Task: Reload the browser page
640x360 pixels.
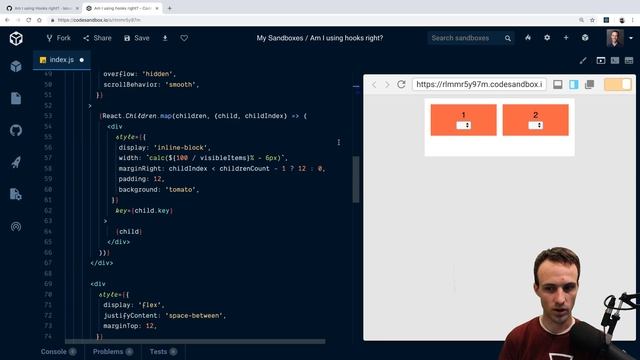Action: (29, 20)
